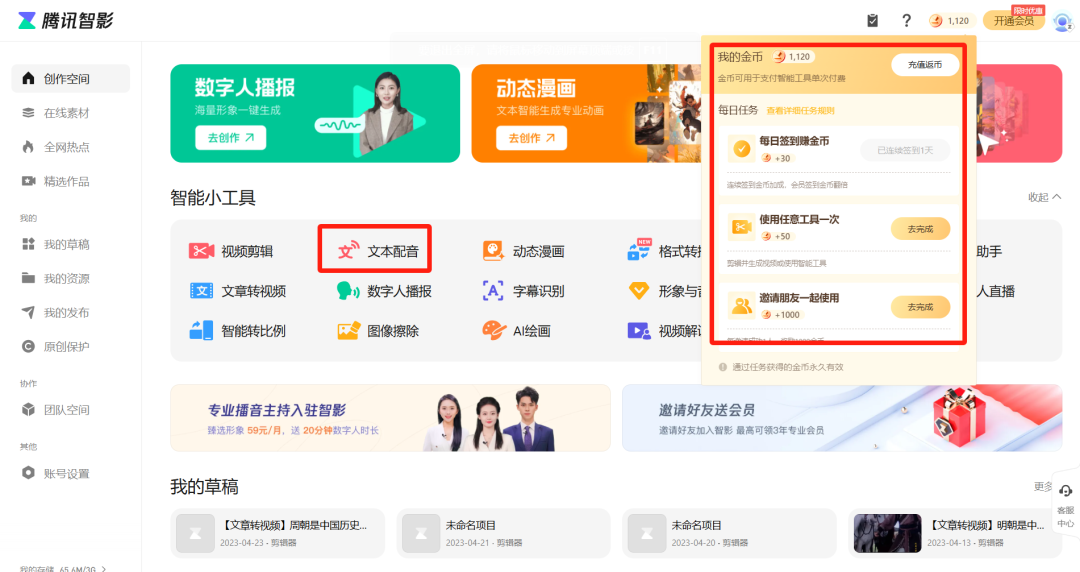
Task: Click the 原创保护 copyright icon
Action: point(28,347)
